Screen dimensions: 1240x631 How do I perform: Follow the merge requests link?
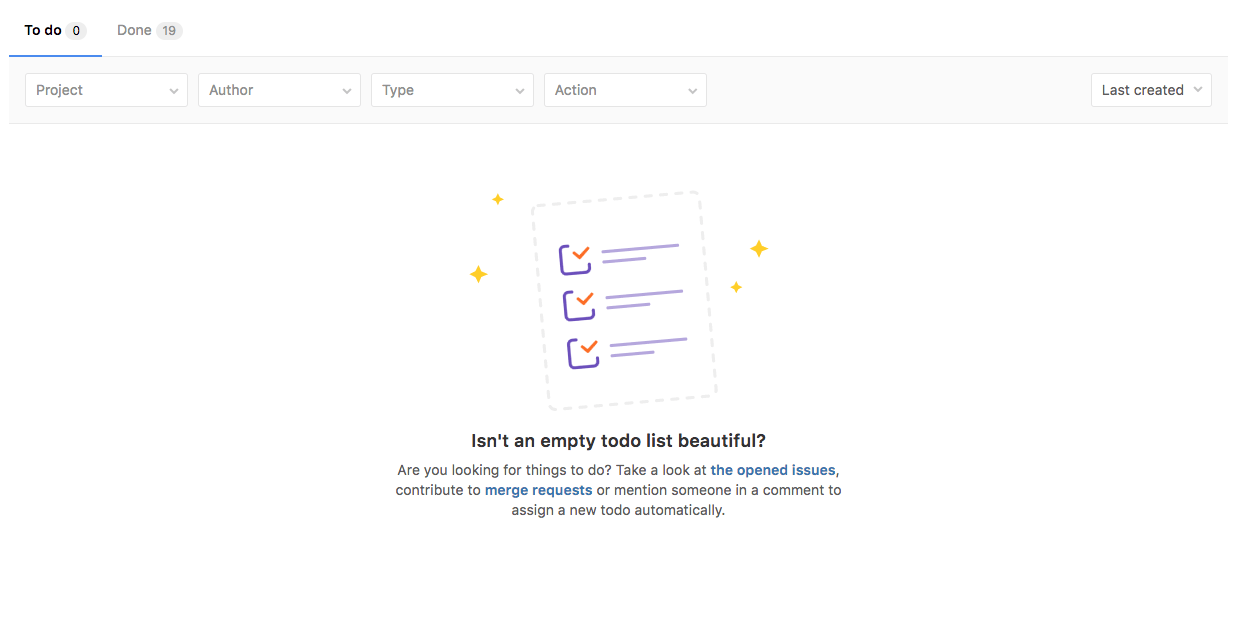538,490
